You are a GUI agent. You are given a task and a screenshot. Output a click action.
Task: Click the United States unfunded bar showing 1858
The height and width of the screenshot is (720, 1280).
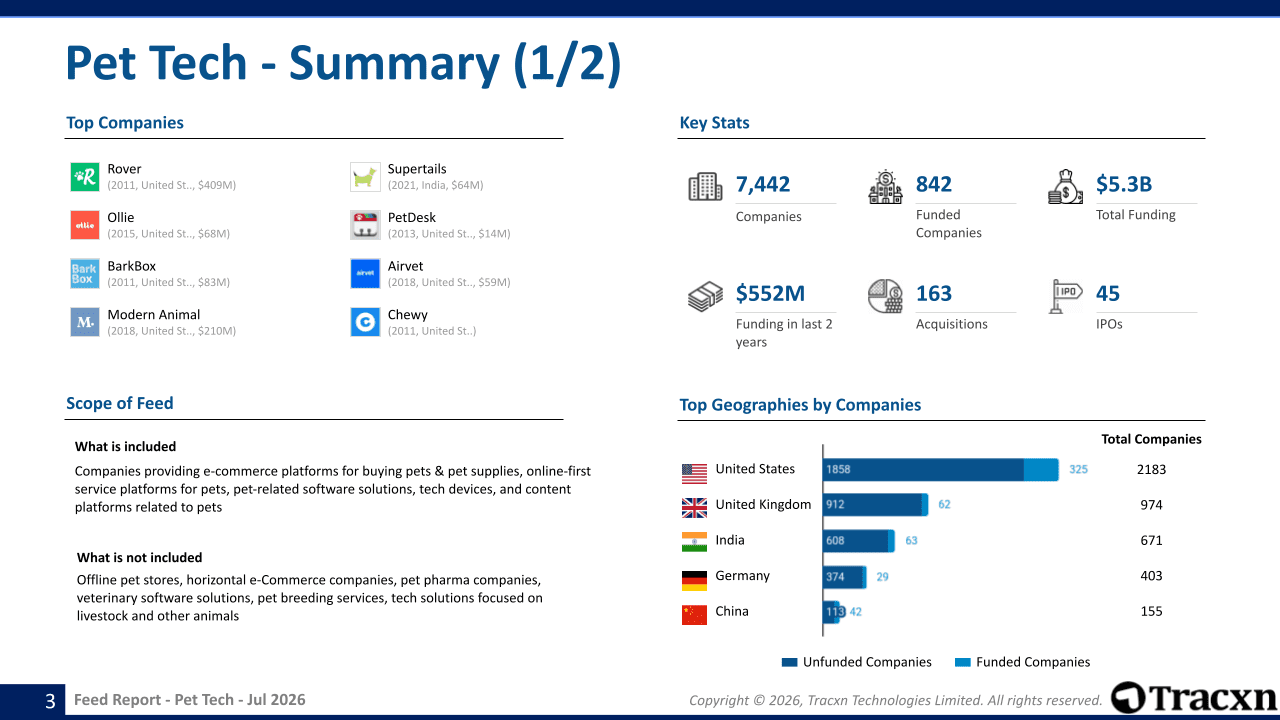coord(924,469)
